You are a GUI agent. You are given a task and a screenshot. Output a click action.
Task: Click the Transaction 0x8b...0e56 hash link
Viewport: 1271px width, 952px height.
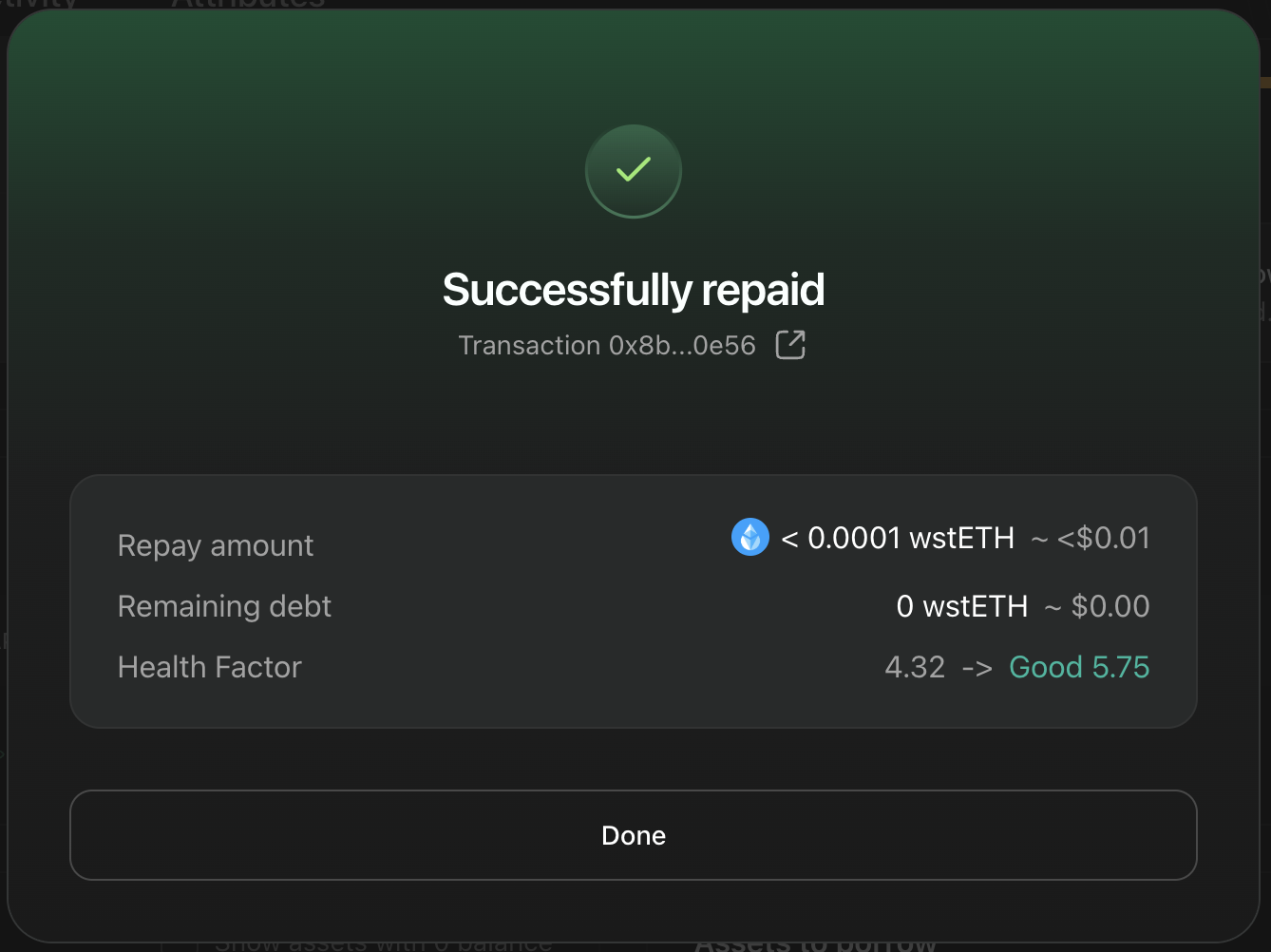click(607, 345)
